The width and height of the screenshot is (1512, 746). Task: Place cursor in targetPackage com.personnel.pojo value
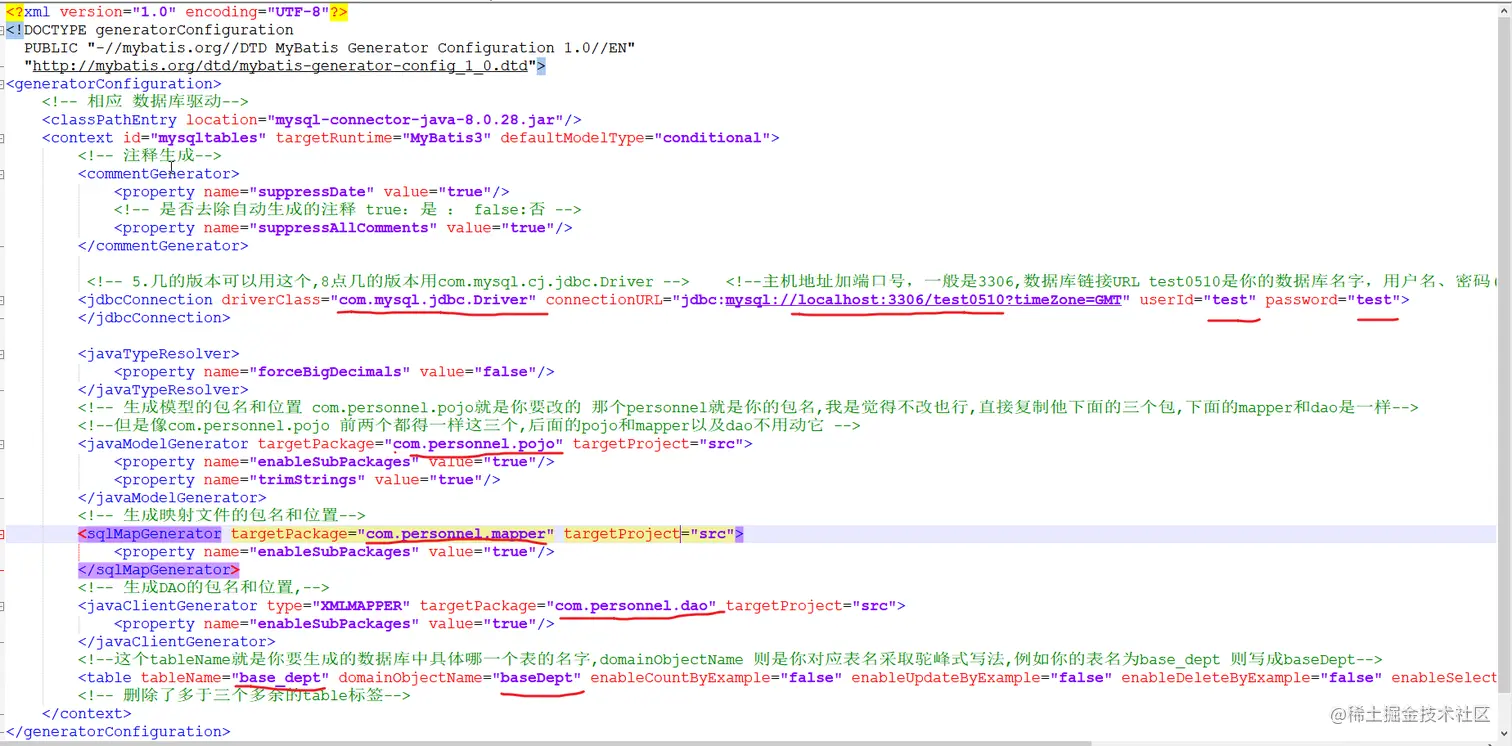click(473, 443)
